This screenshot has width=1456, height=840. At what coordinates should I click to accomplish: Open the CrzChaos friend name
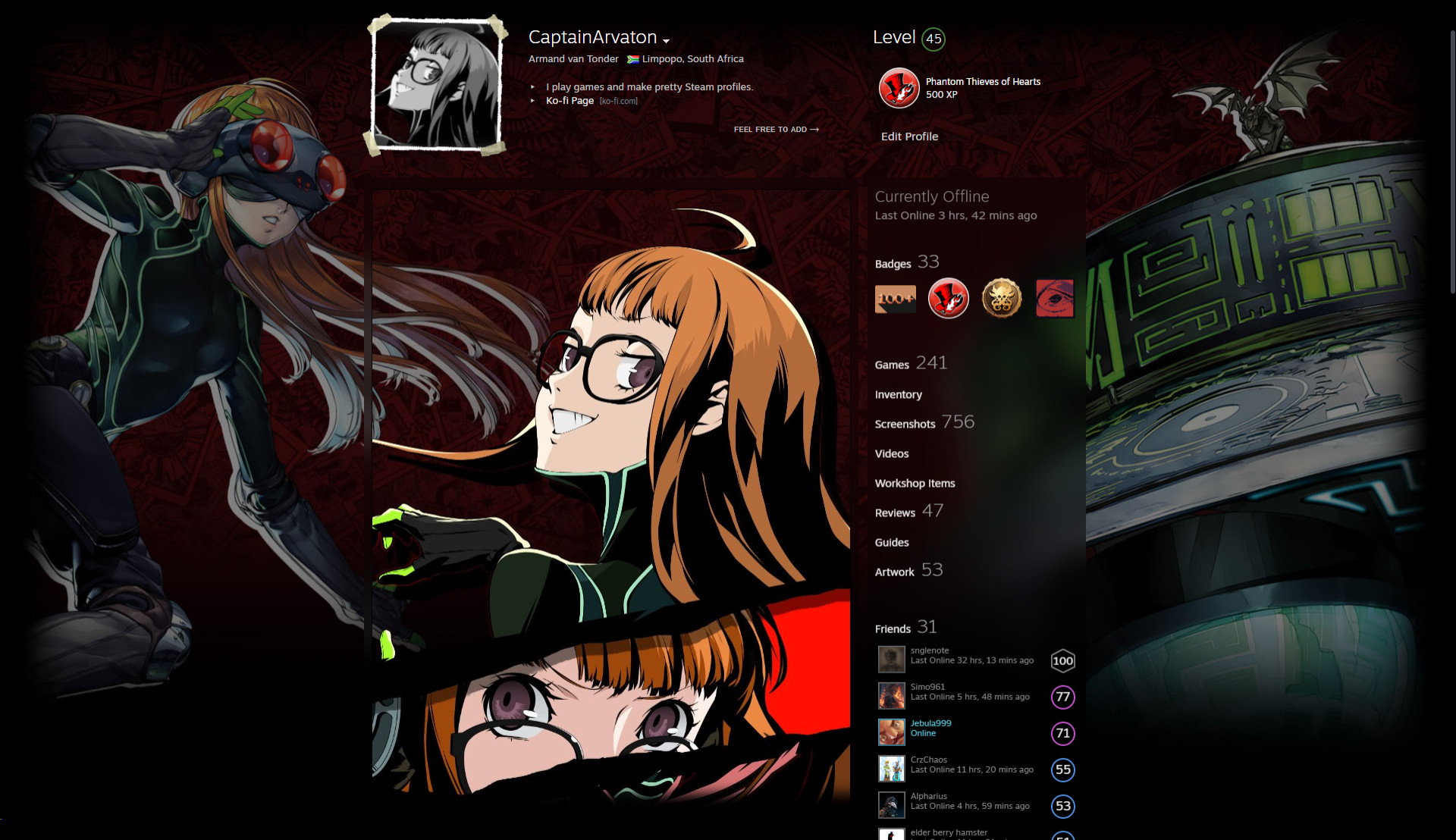coord(929,760)
